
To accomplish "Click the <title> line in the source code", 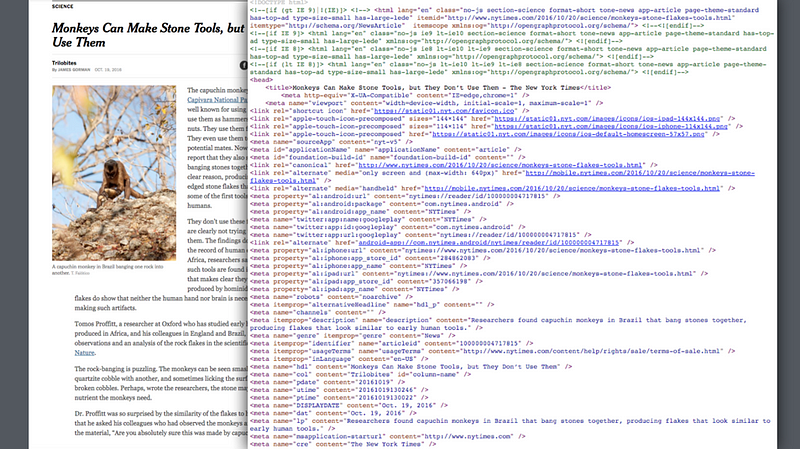I will click(438, 87).
